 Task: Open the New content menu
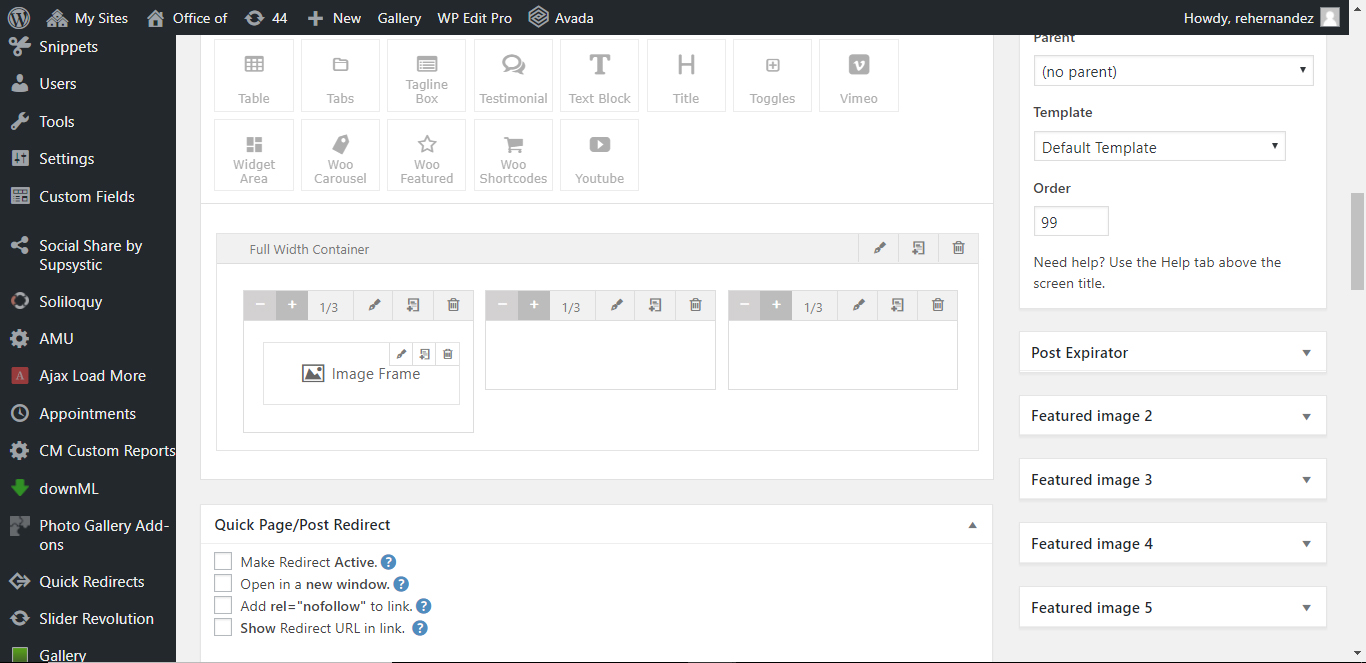pyautogui.click(x=334, y=17)
